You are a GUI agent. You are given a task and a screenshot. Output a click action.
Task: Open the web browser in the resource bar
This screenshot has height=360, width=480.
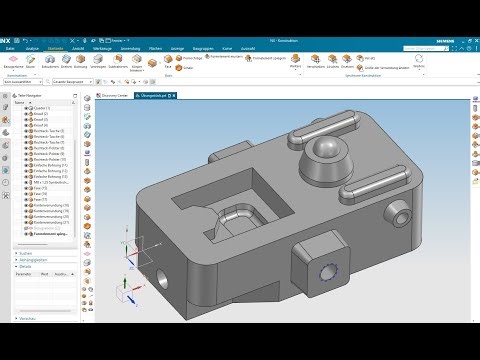click(x=5, y=170)
